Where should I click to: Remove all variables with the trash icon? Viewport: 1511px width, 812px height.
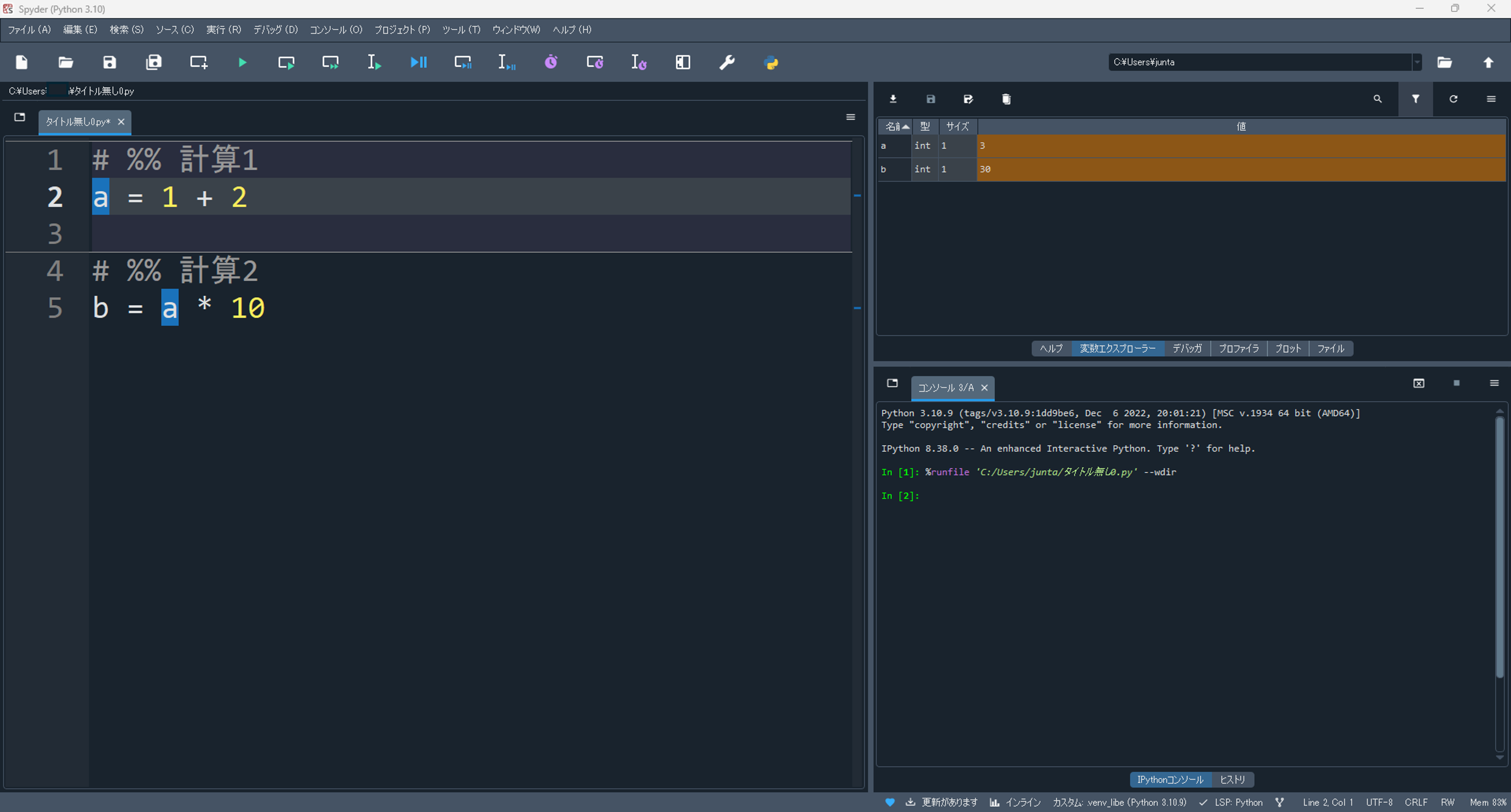(x=1006, y=99)
